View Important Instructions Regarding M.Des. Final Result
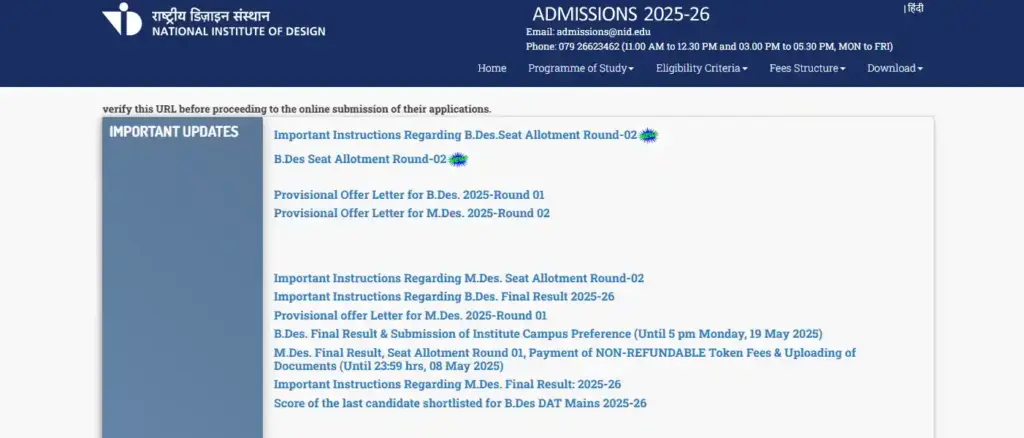This screenshot has height=438, width=1024. (x=448, y=385)
